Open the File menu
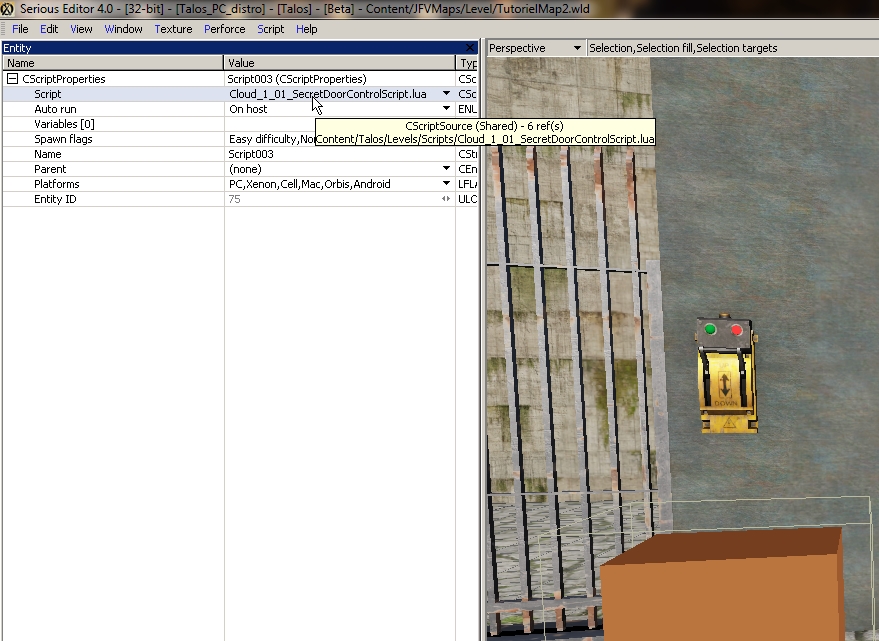 coord(20,29)
